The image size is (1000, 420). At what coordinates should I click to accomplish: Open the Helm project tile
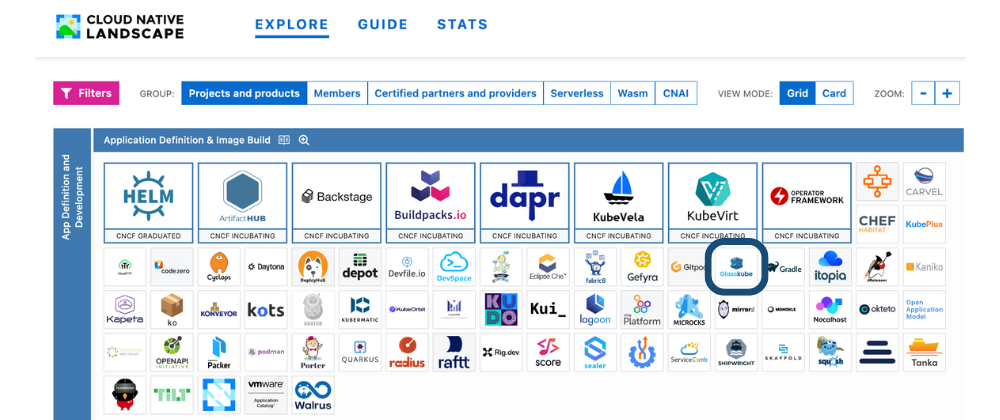point(148,202)
